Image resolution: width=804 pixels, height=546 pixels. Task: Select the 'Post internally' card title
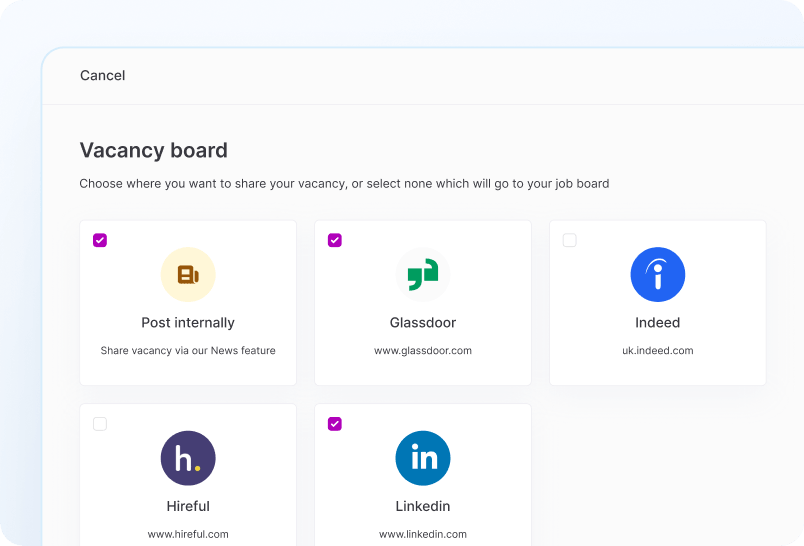(188, 322)
